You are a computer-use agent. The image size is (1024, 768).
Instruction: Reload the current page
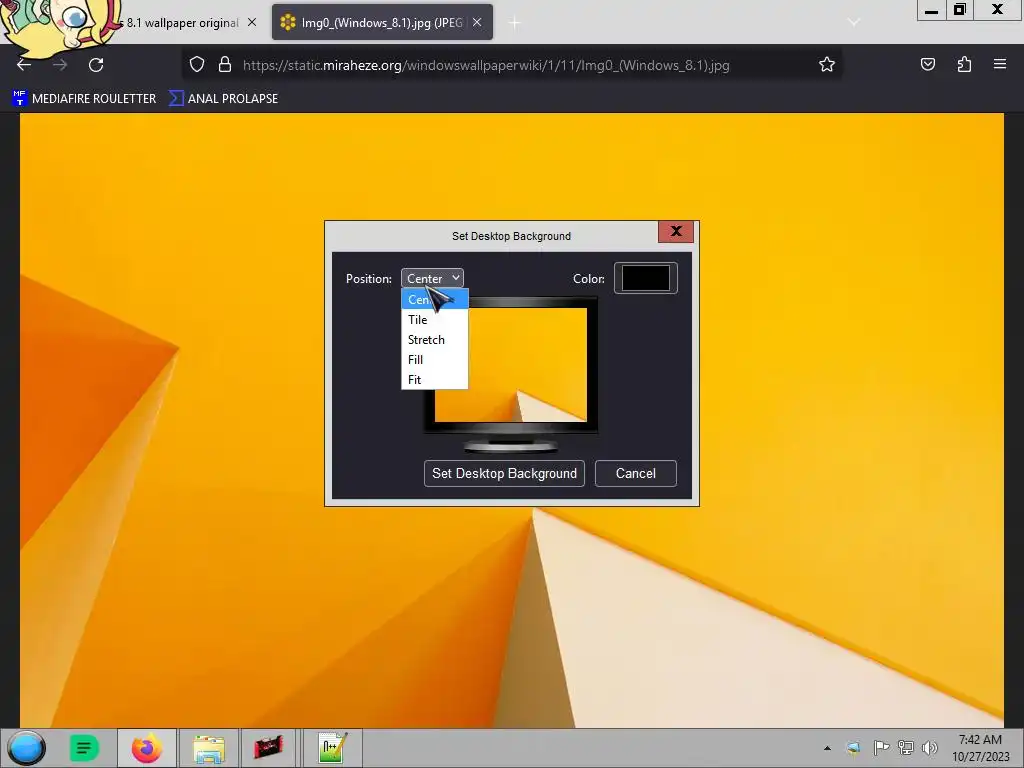click(x=96, y=65)
